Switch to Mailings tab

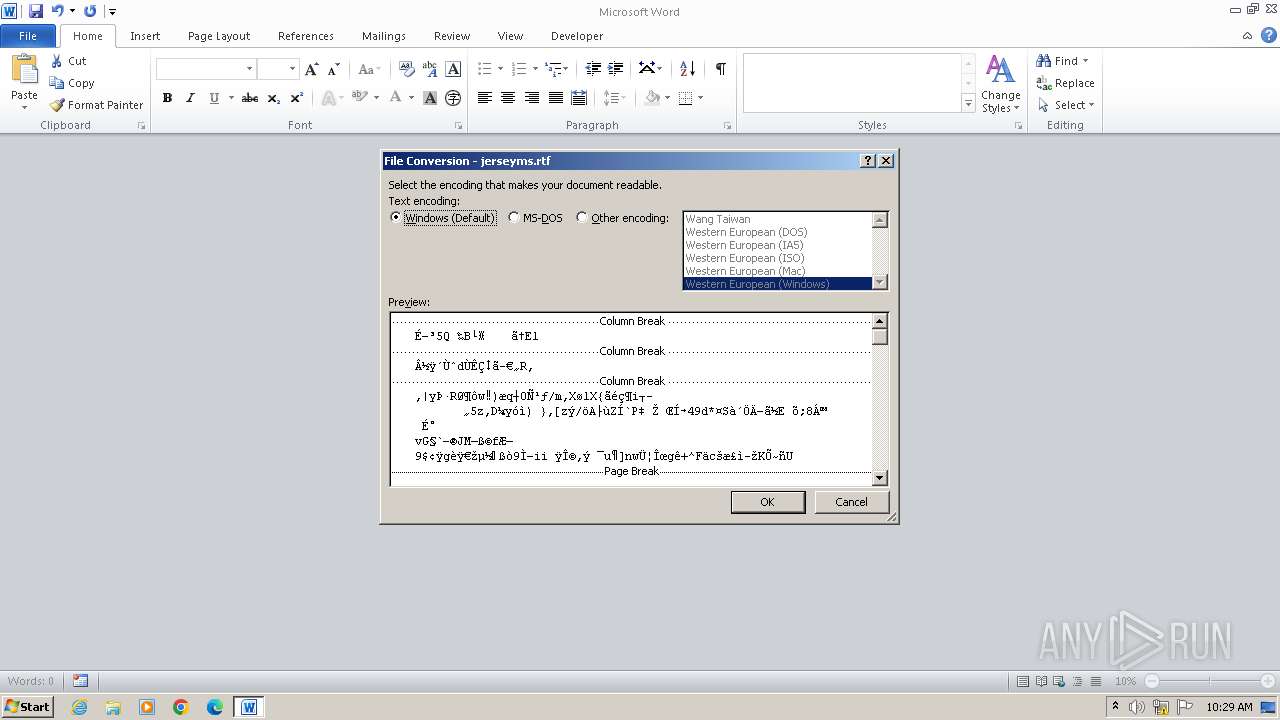pos(384,36)
